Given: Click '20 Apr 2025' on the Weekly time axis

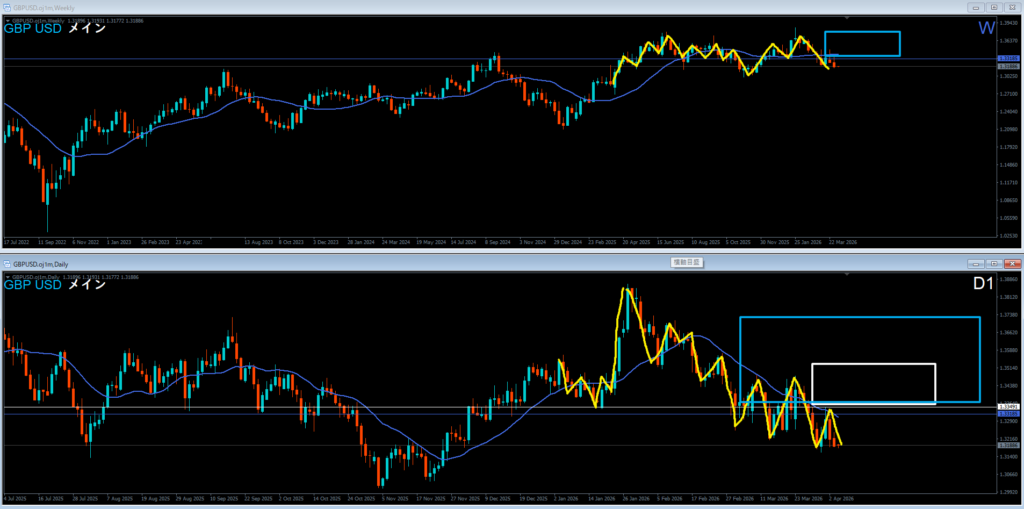Looking at the screenshot, I should [637, 241].
